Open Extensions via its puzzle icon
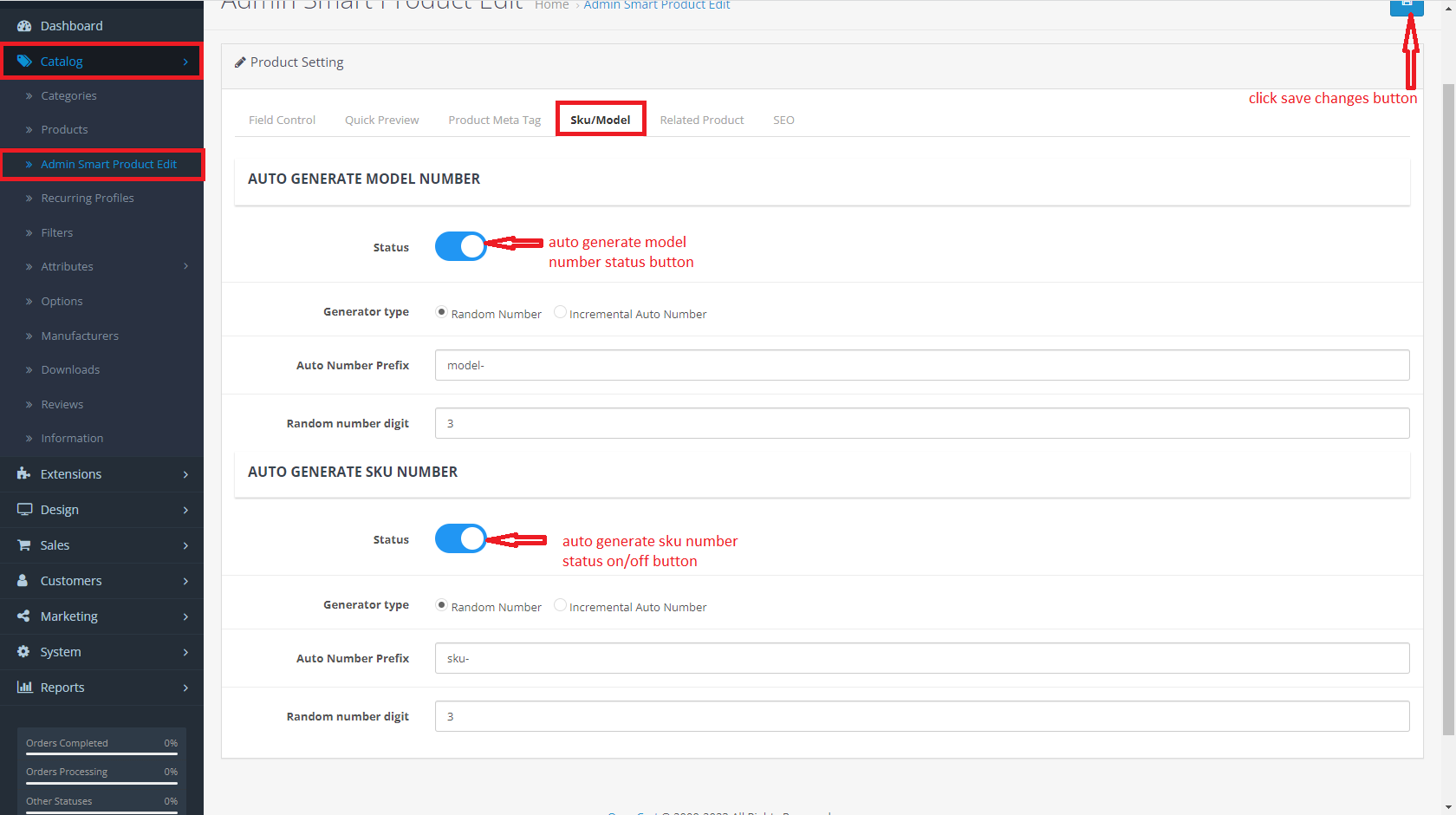 click(24, 474)
